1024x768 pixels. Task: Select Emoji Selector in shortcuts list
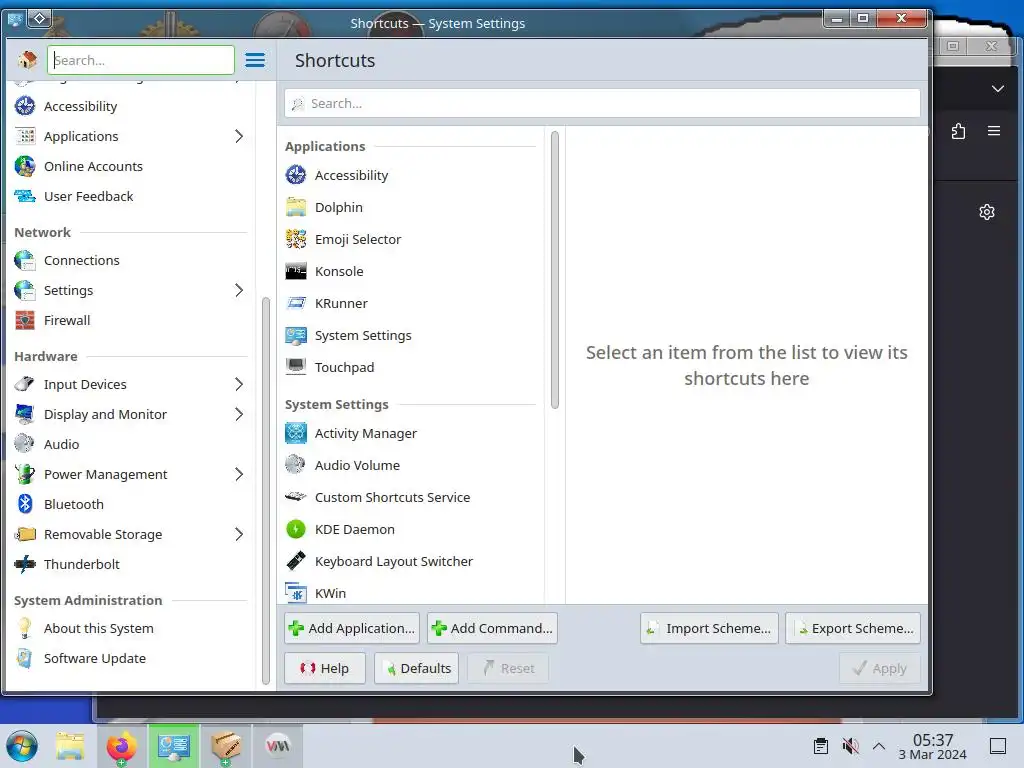pyautogui.click(x=411, y=239)
